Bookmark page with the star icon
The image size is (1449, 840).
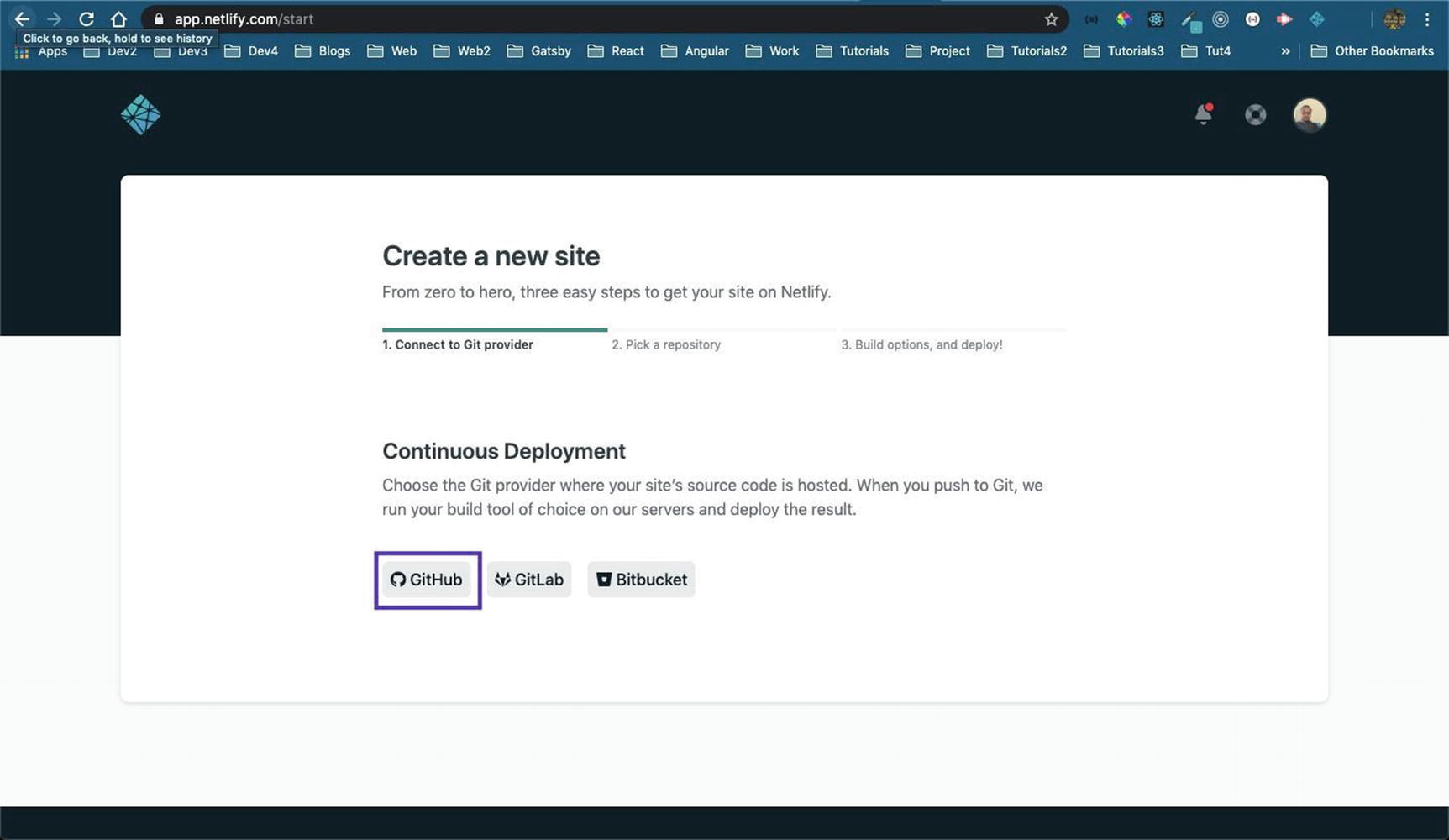(1051, 19)
